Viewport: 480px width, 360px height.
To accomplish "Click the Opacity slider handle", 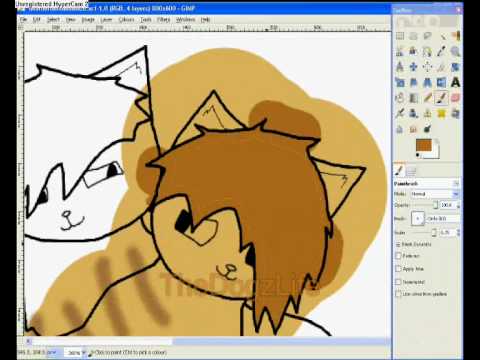I will [435, 205].
